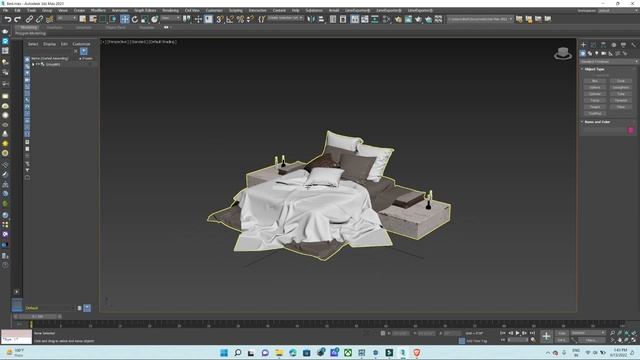Open the Modifiers menu
Viewport: 640px width, 360px height.
pyautogui.click(x=98, y=11)
